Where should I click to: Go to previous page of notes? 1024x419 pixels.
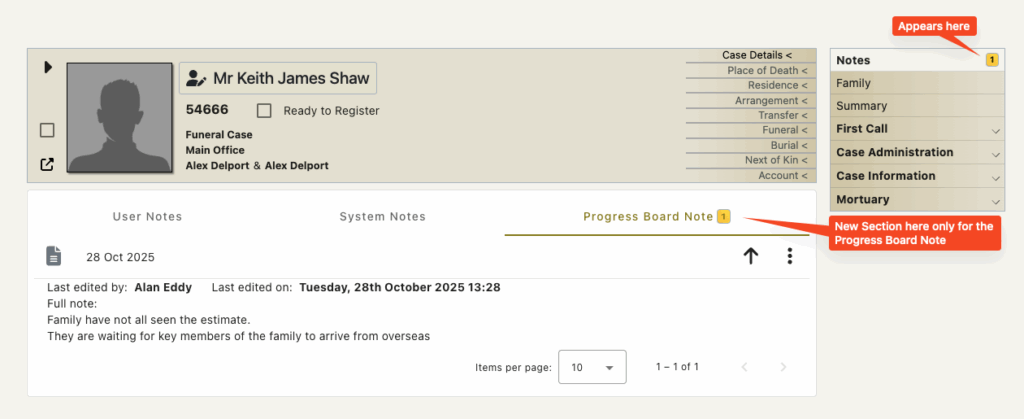point(744,367)
